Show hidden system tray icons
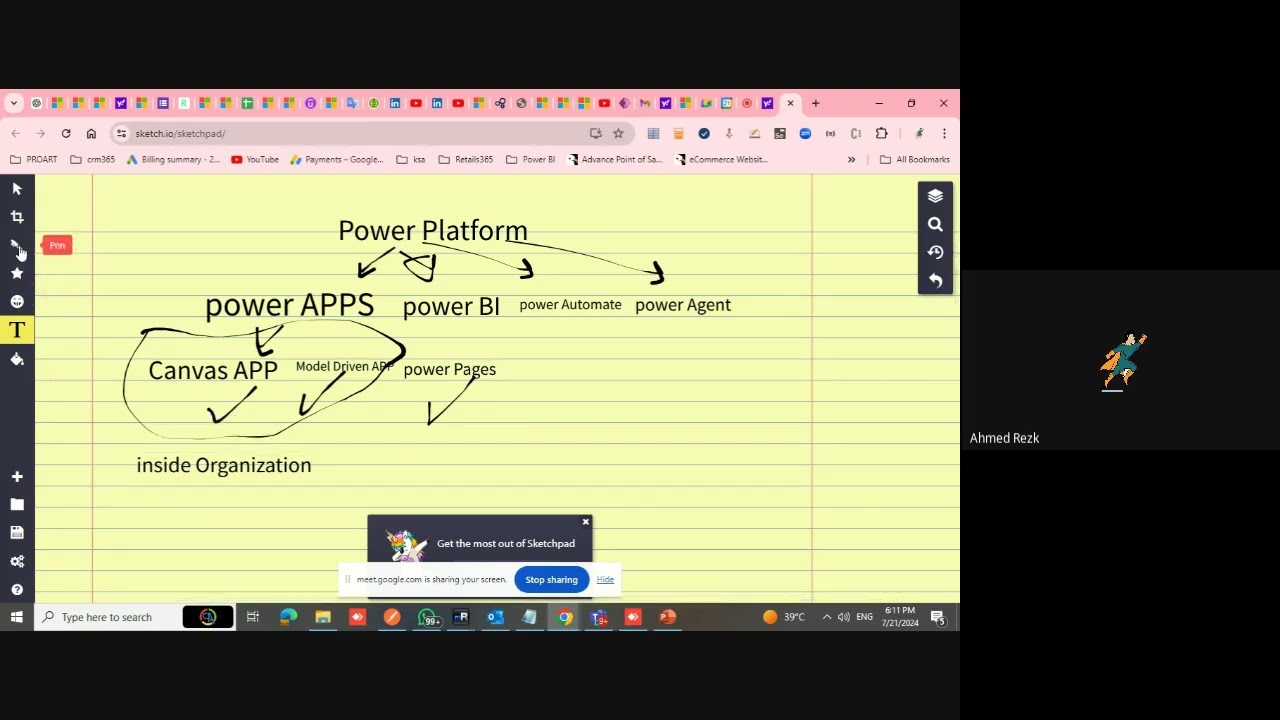 pos(826,617)
